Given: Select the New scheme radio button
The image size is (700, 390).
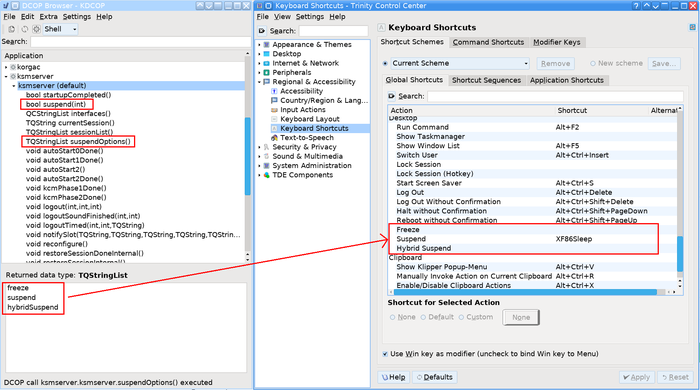Looking at the screenshot, I should 593,63.
